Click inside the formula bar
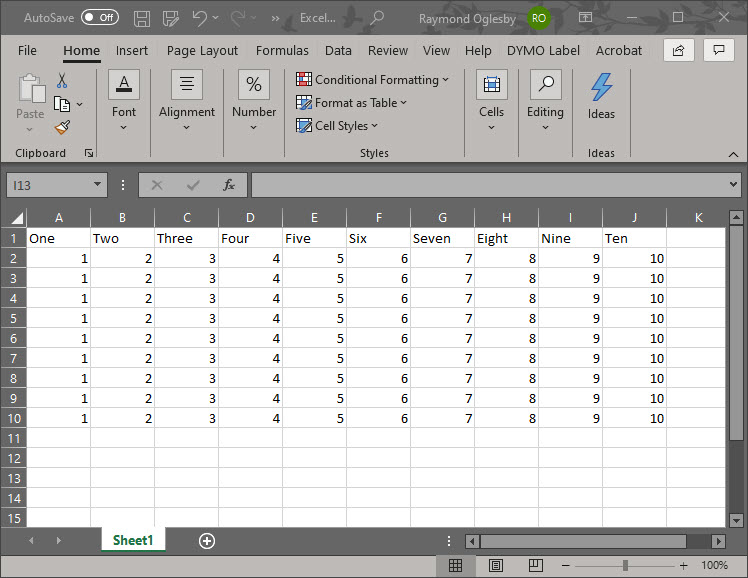 click(488, 185)
